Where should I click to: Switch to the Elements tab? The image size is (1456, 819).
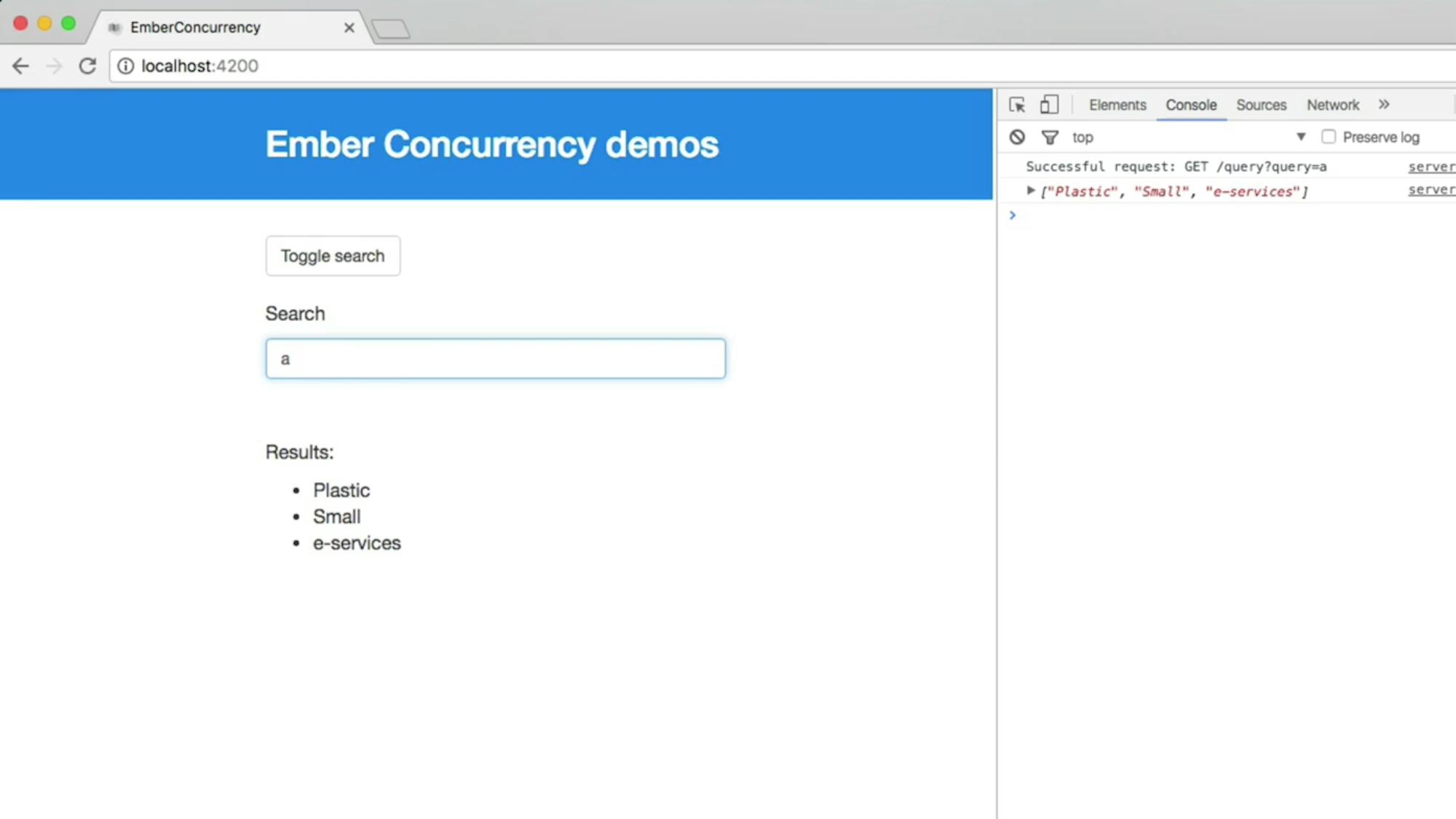pos(1117,104)
